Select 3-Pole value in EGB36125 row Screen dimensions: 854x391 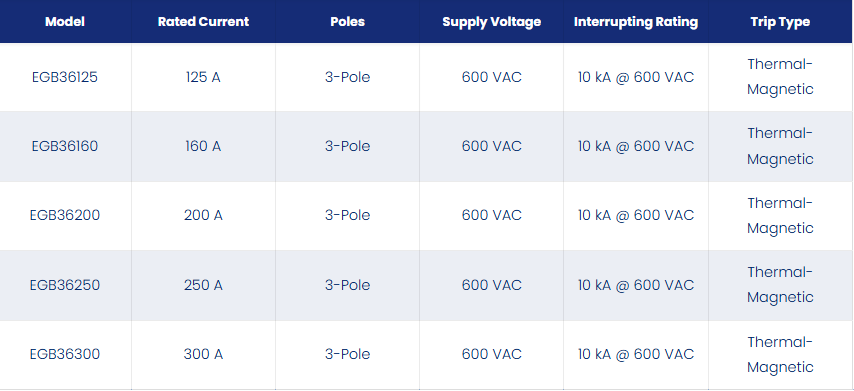coord(347,77)
